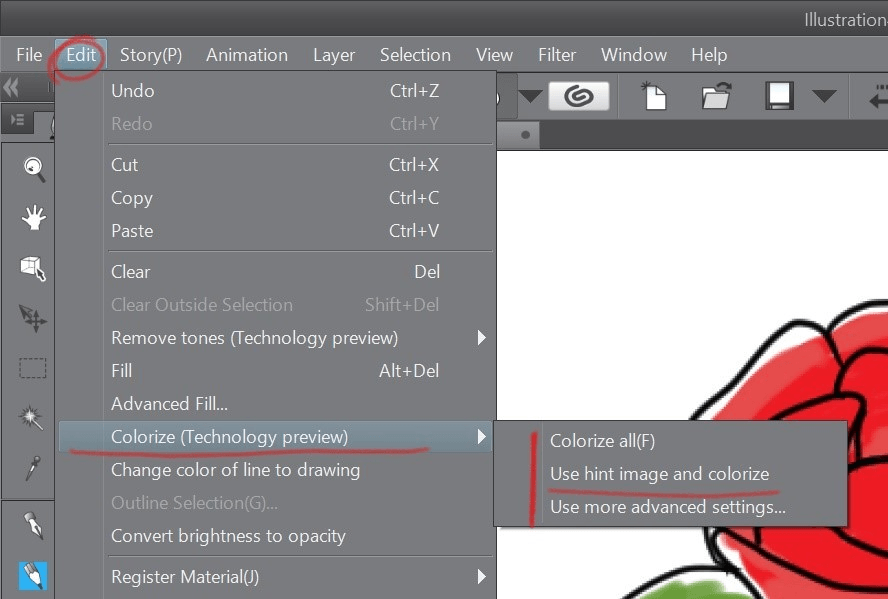Choose Clear from Edit menu
Viewport: 888px width, 599px height.
[x=276, y=272]
